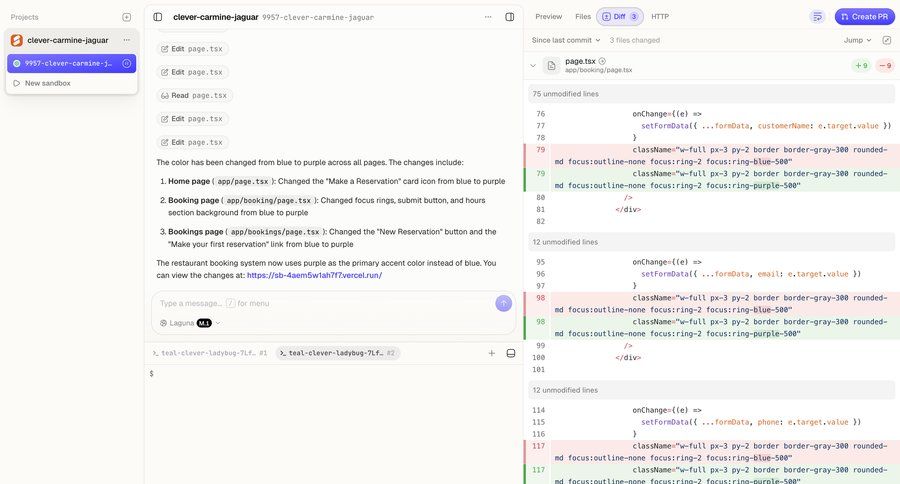This screenshot has width=900, height=484.
Task: Click the slash menu shortcut hint
Action: point(230,303)
